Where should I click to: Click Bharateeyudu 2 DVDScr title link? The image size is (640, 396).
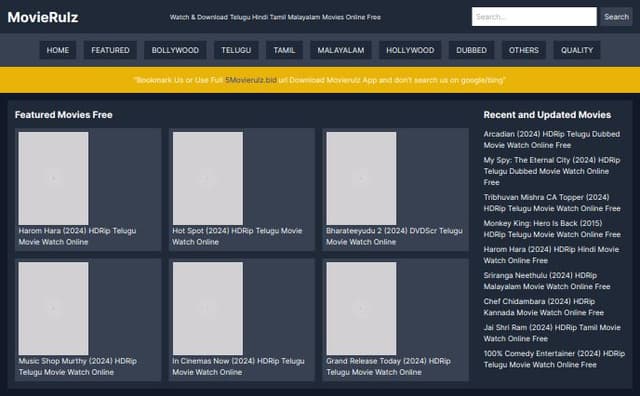[x=394, y=236]
